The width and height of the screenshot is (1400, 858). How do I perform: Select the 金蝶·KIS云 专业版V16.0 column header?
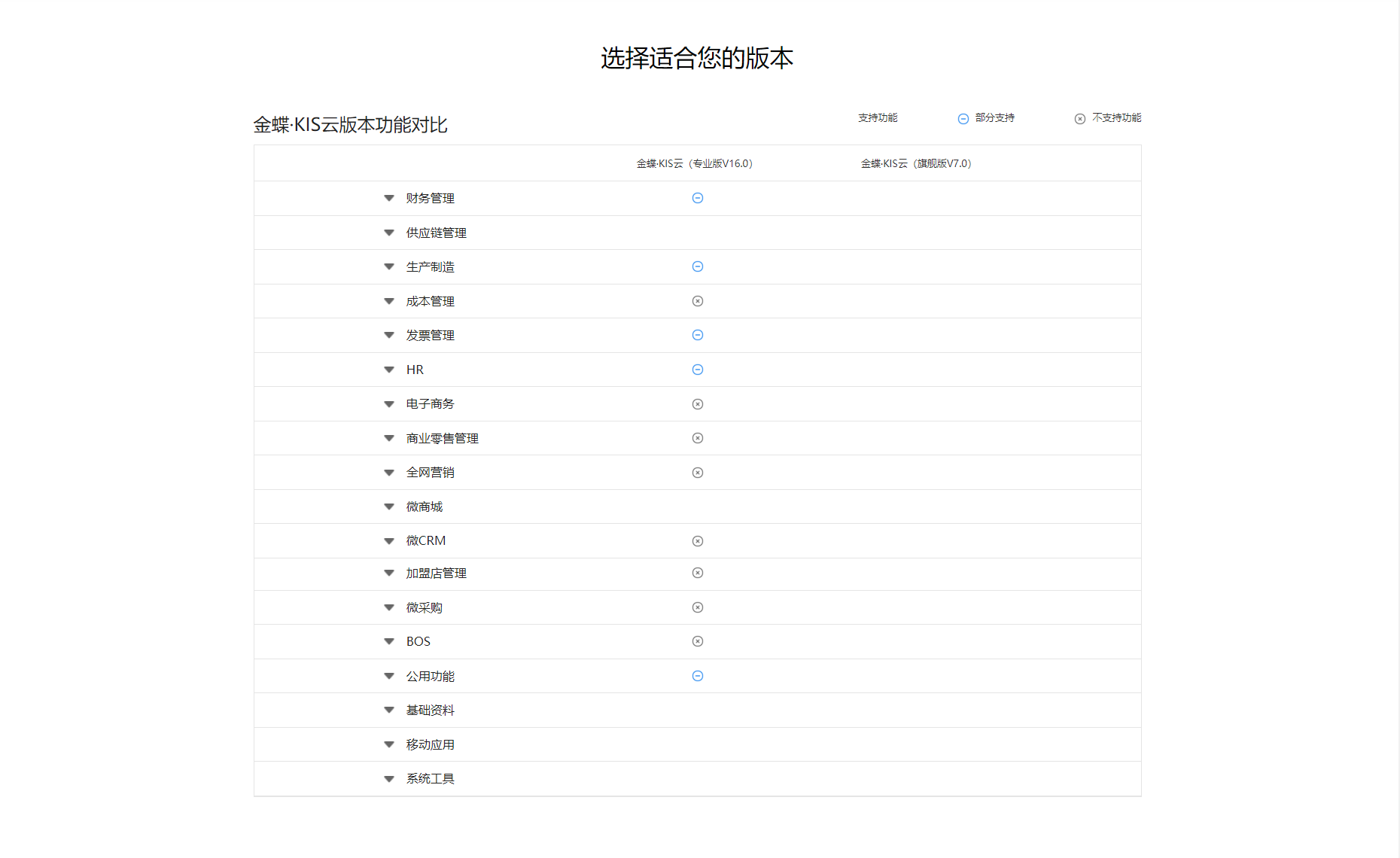pyautogui.click(x=694, y=163)
